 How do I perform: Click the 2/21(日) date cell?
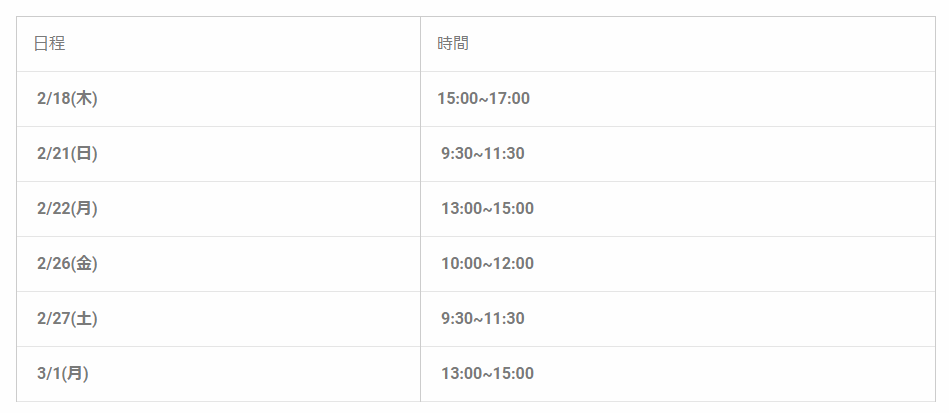[x=67, y=154]
